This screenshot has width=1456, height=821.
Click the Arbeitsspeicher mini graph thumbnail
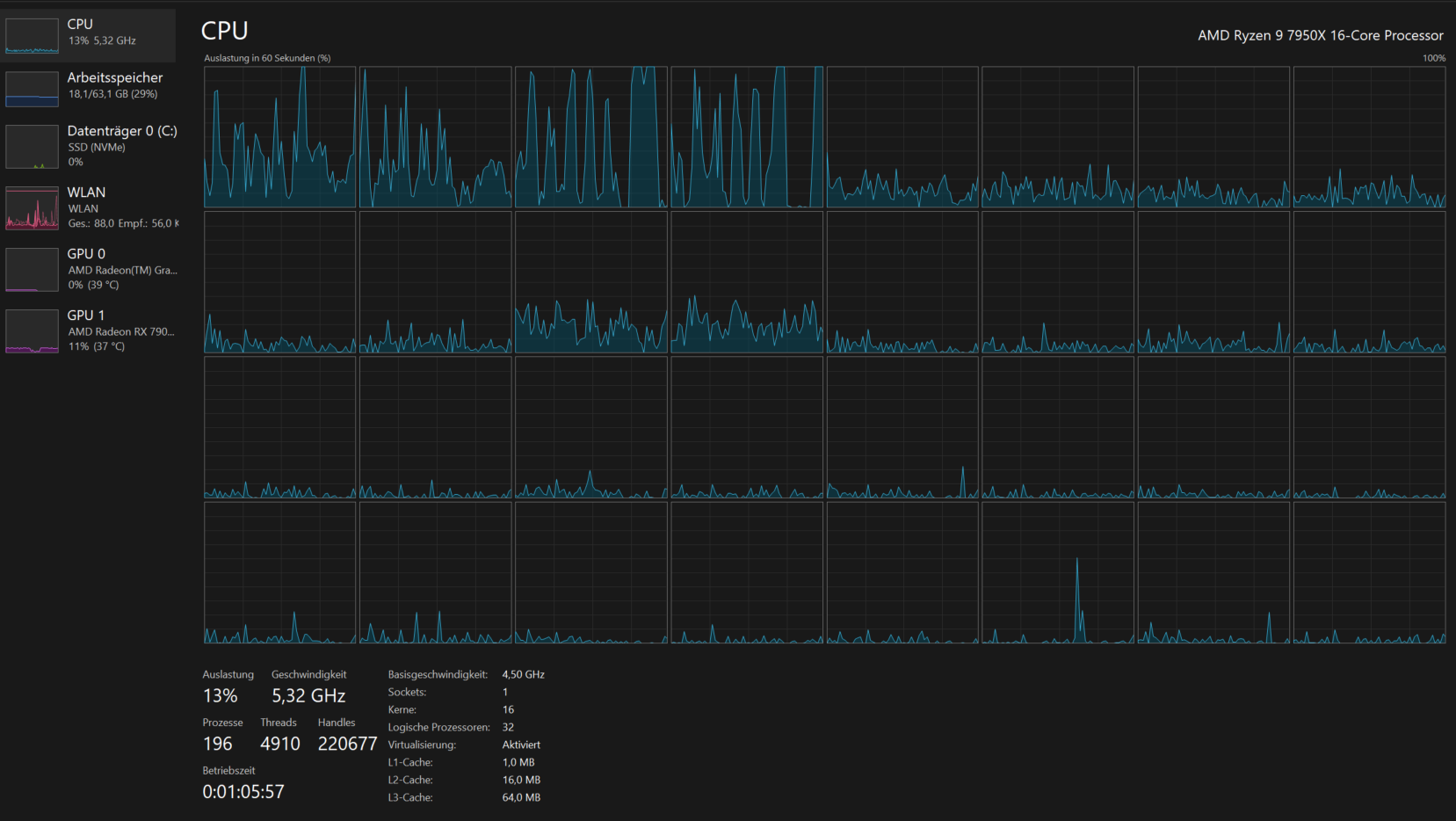pos(33,89)
